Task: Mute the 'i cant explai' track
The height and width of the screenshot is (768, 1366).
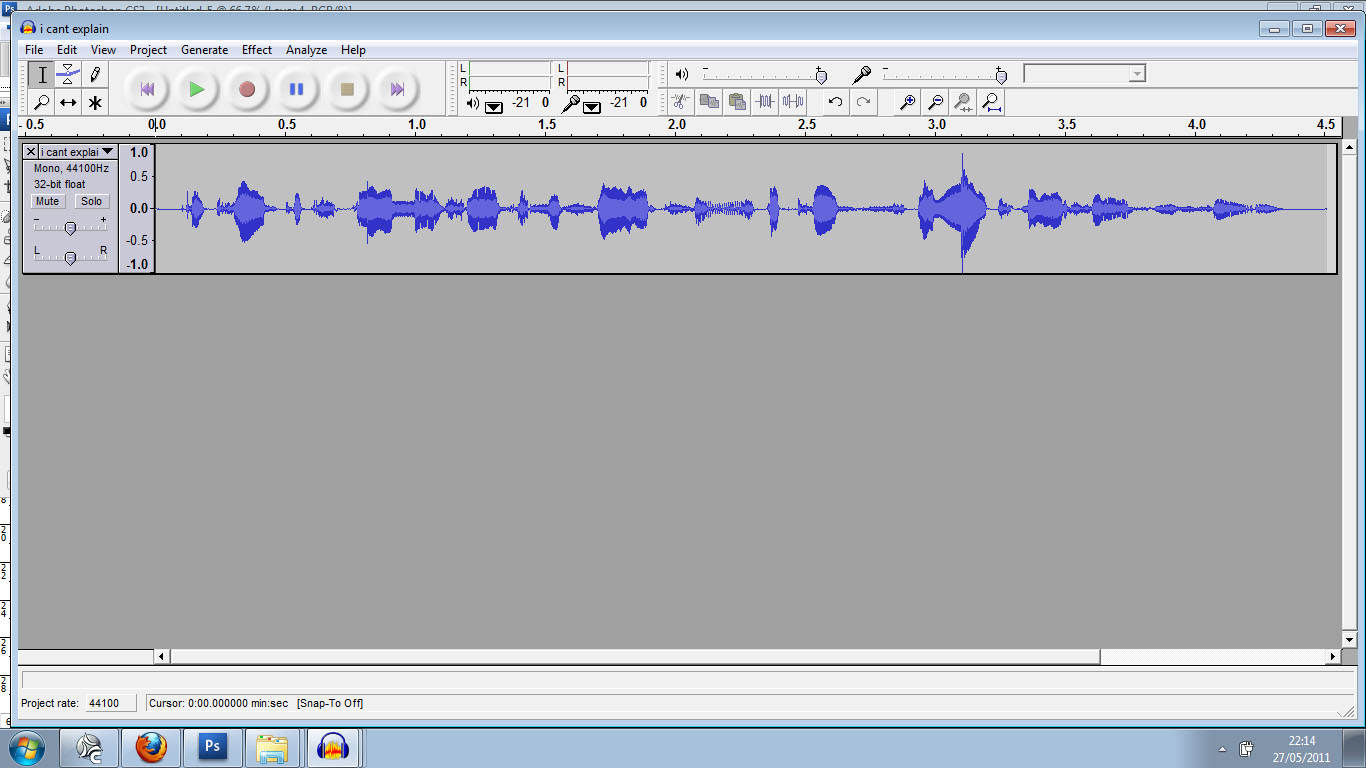Action: coord(46,201)
